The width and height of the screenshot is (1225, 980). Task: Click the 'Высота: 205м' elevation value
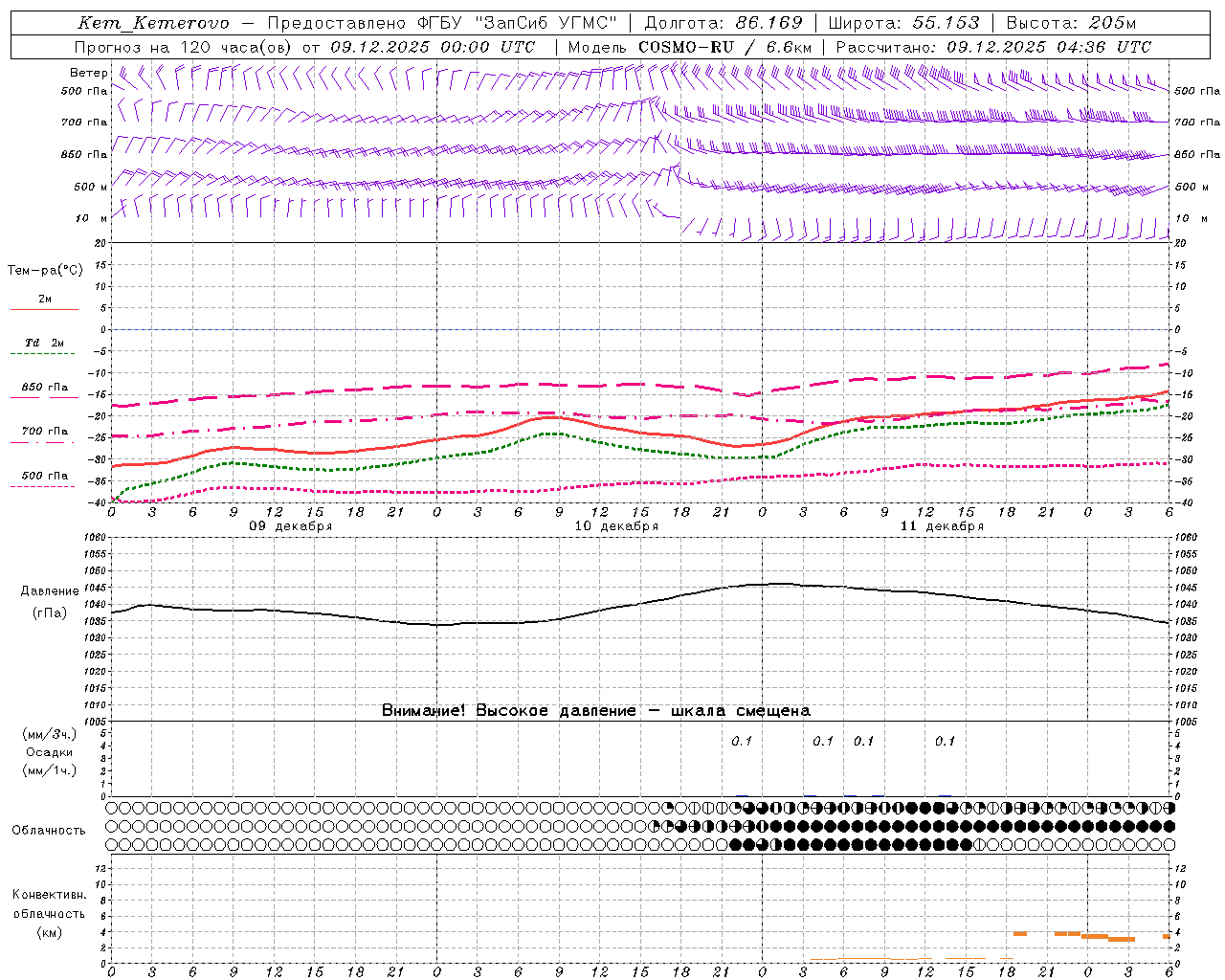1072,23
